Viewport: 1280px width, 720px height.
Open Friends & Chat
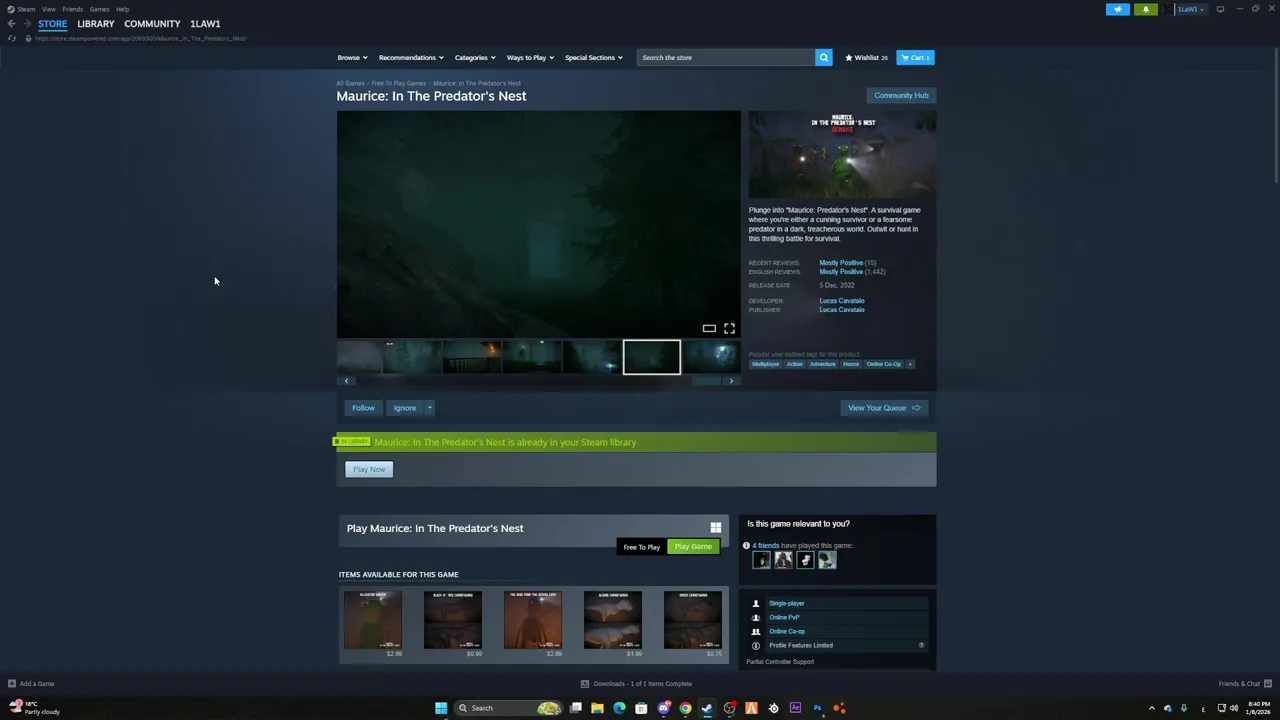coord(1245,684)
